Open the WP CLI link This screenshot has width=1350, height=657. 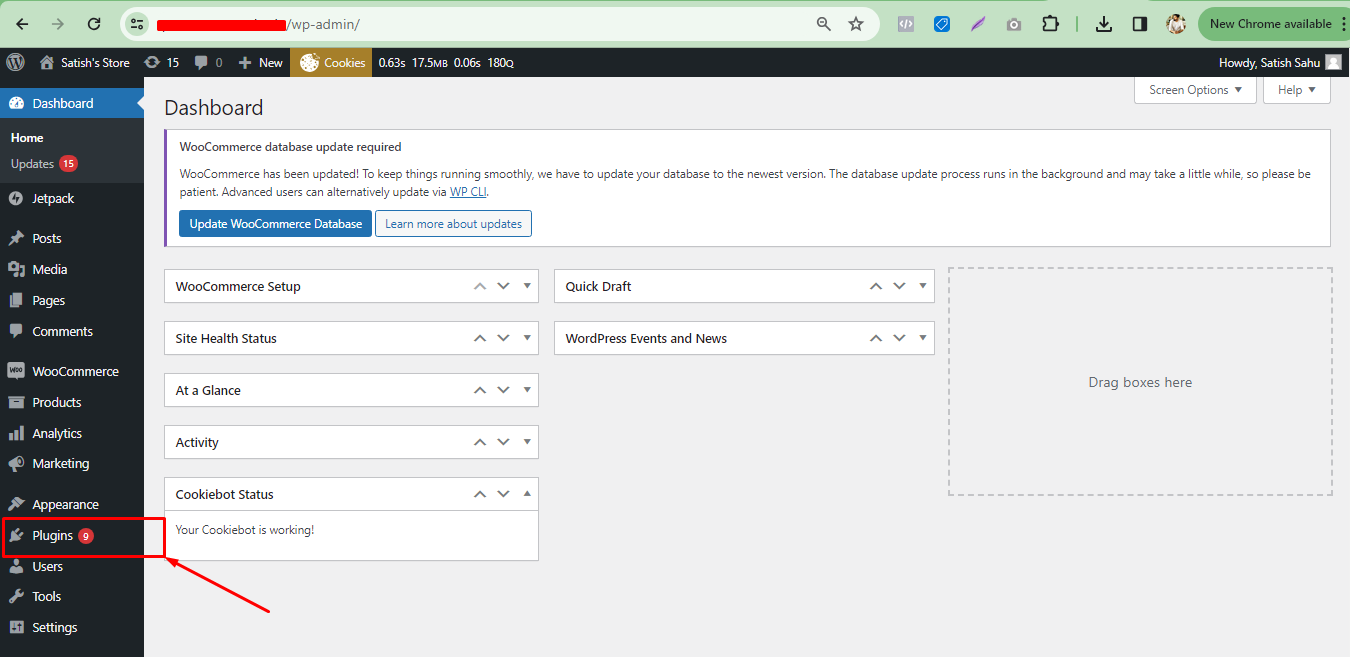(x=468, y=192)
